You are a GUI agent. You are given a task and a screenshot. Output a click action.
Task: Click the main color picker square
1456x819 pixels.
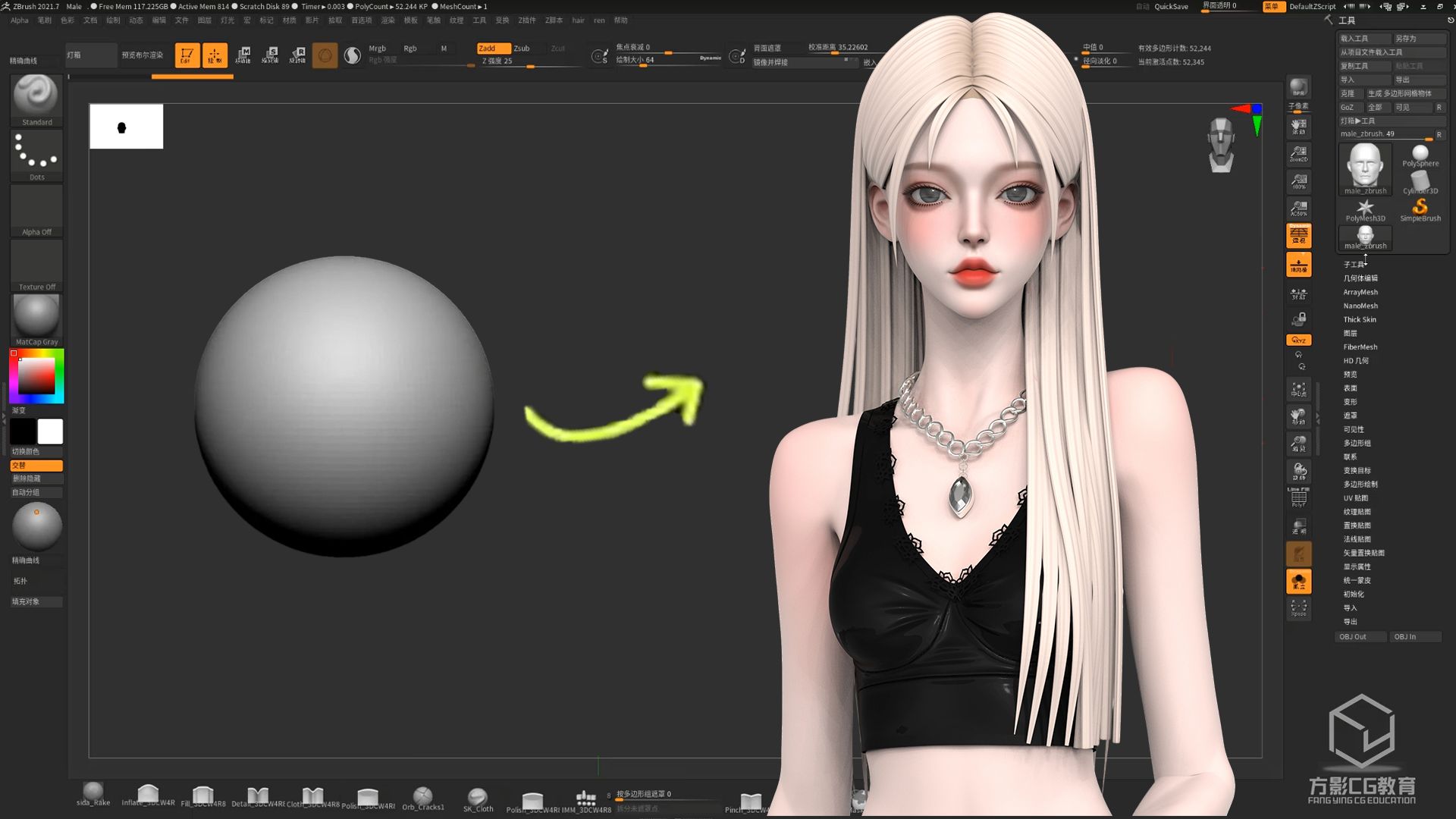coord(36,375)
